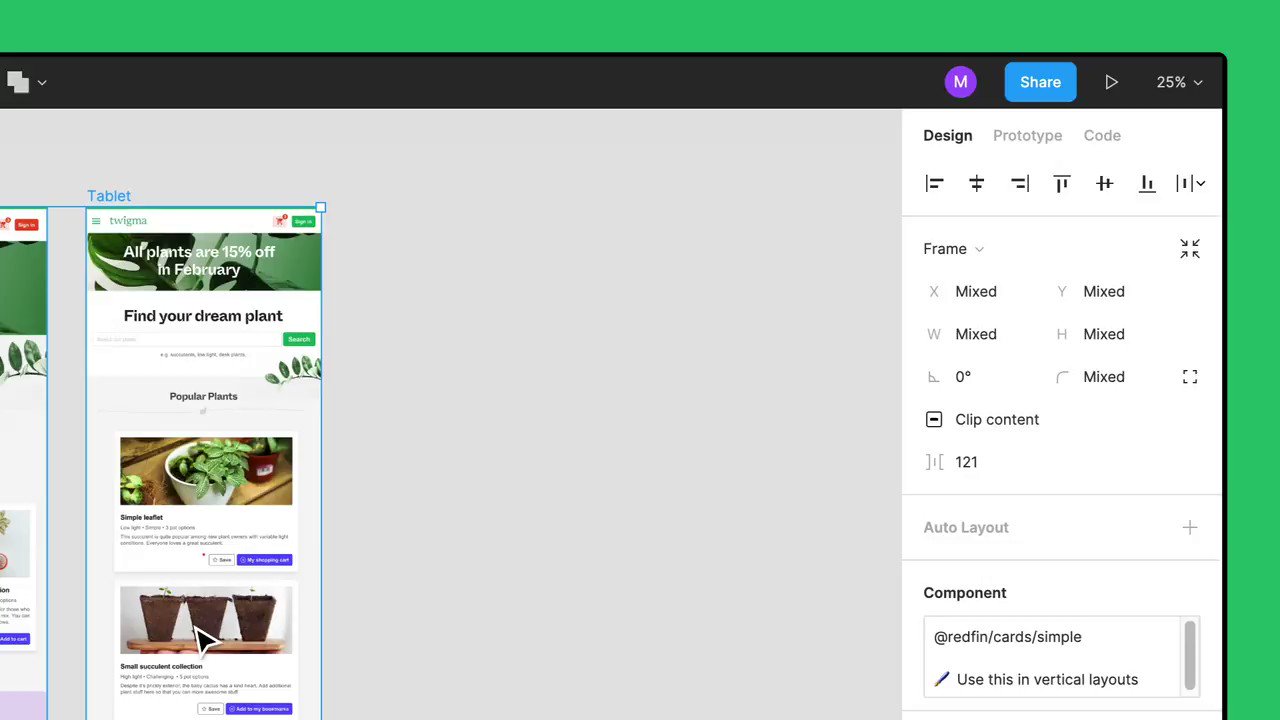Click the component description scrollbar
Viewport: 1280px width, 720px height.
pos(1190,655)
